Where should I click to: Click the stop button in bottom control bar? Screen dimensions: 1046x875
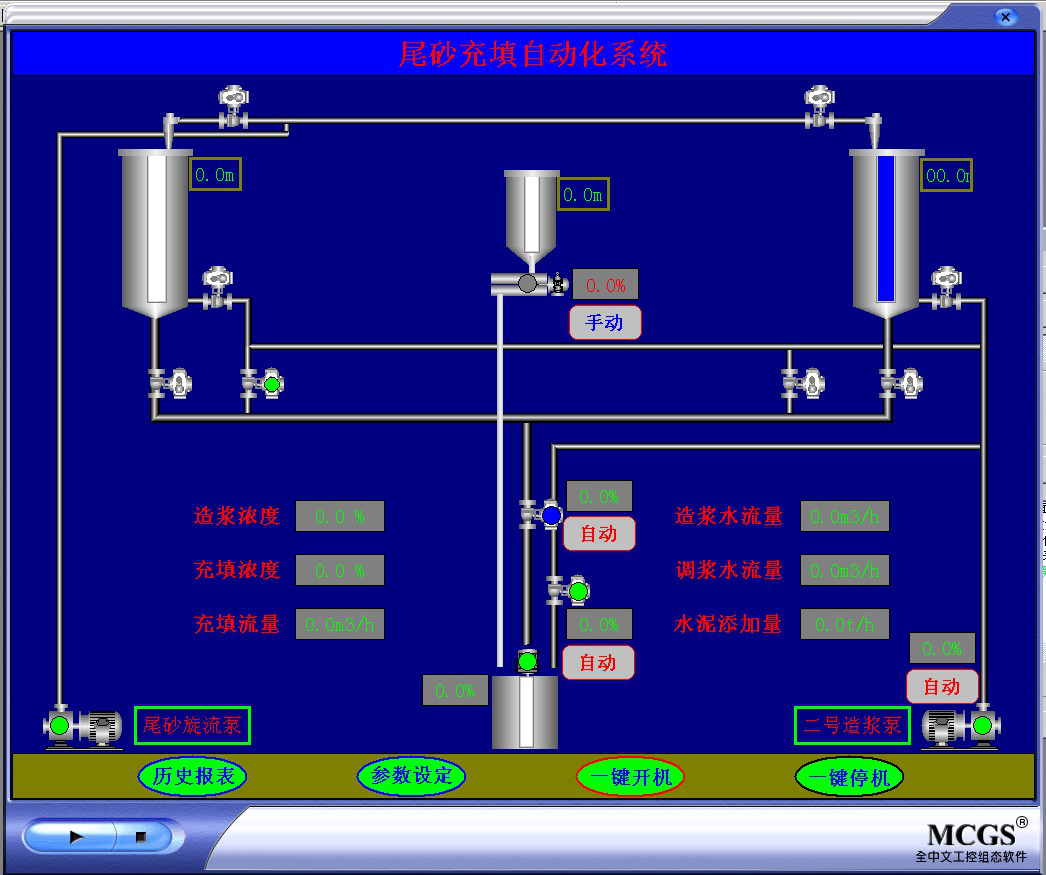[141, 836]
